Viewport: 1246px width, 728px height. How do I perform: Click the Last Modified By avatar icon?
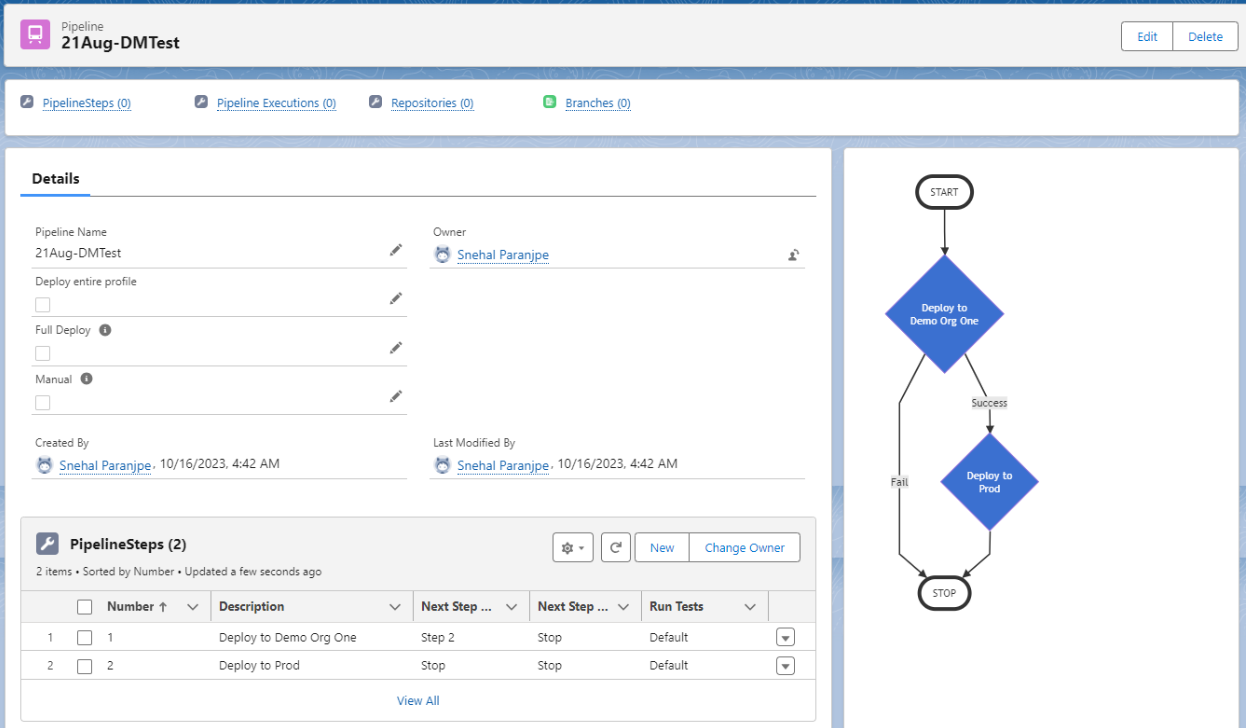pyautogui.click(x=442, y=465)
